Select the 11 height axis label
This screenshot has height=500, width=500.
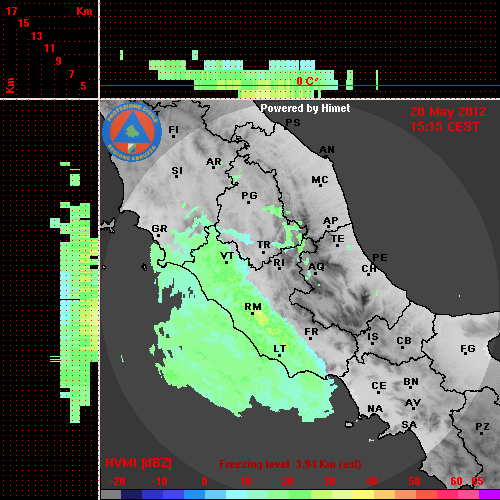49,48
